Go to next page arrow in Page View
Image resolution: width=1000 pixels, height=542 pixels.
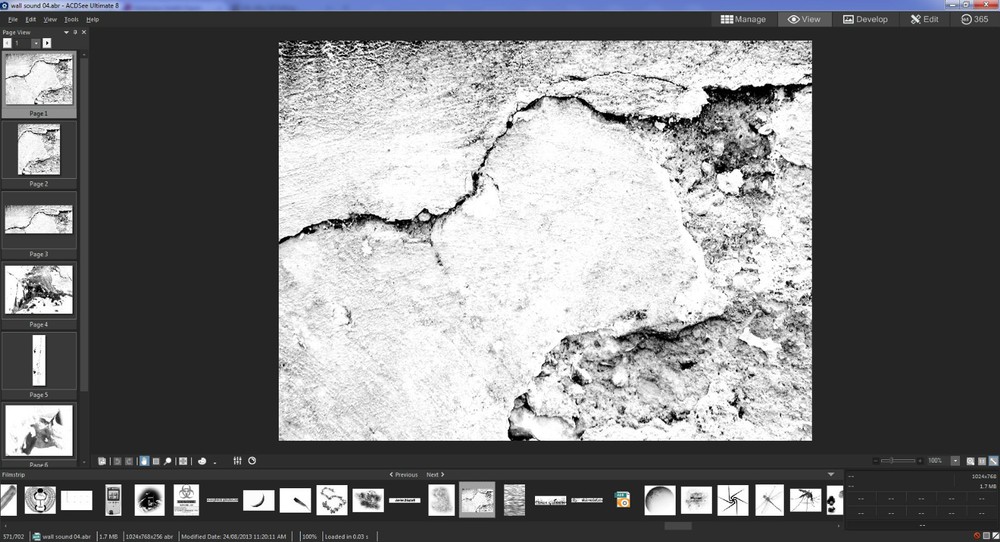point(47,43)
